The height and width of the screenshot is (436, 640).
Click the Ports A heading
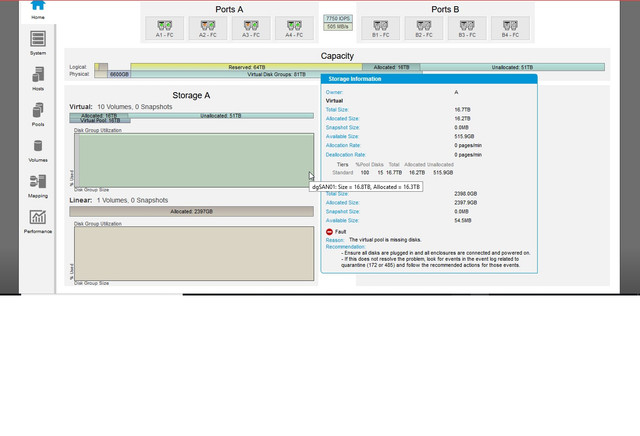[x=229, y=9]
